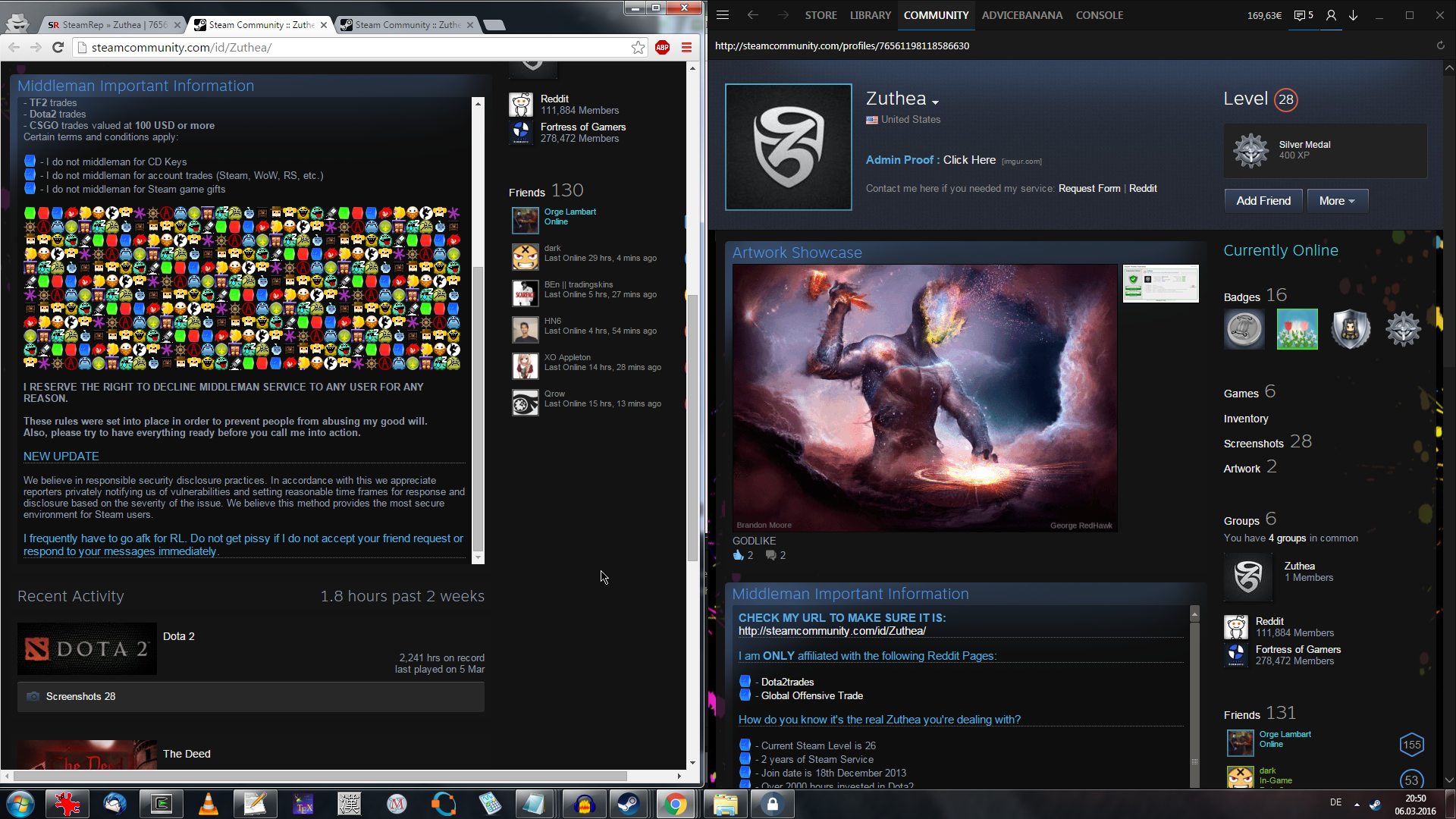Screen dimensions: 1456x819
Task: Click the Silver Medal badge icon
Action: click(1250, 150)
